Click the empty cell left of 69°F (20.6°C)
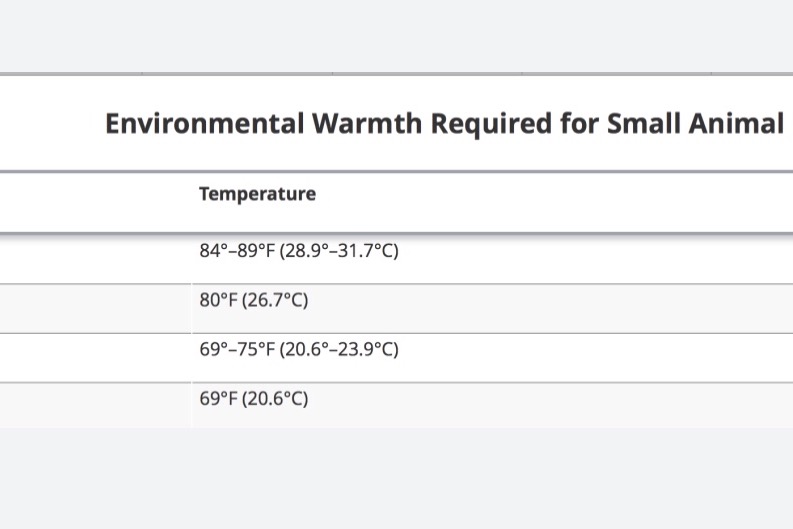This screenshot has height=529, width=793. pyautogui.click(x=96, y=405)
